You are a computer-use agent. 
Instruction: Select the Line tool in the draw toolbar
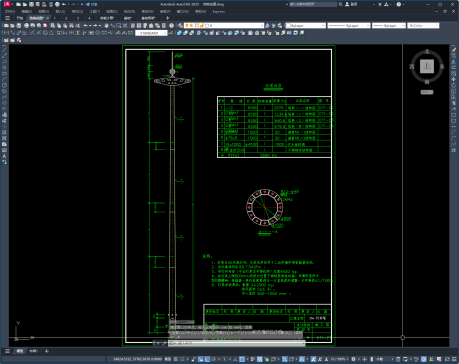4,49
